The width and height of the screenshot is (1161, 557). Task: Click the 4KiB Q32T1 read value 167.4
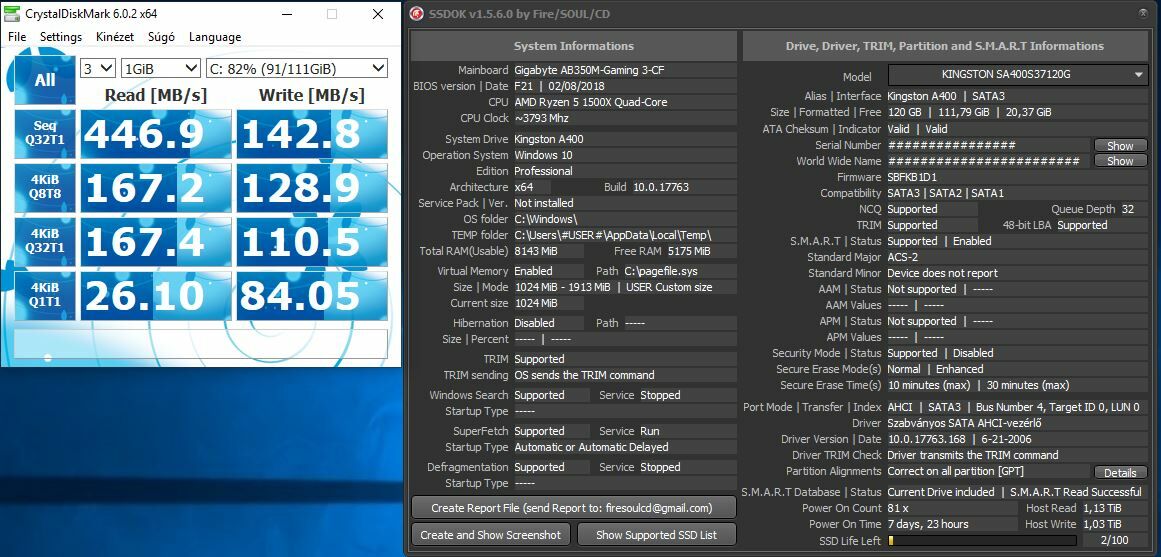156,242
